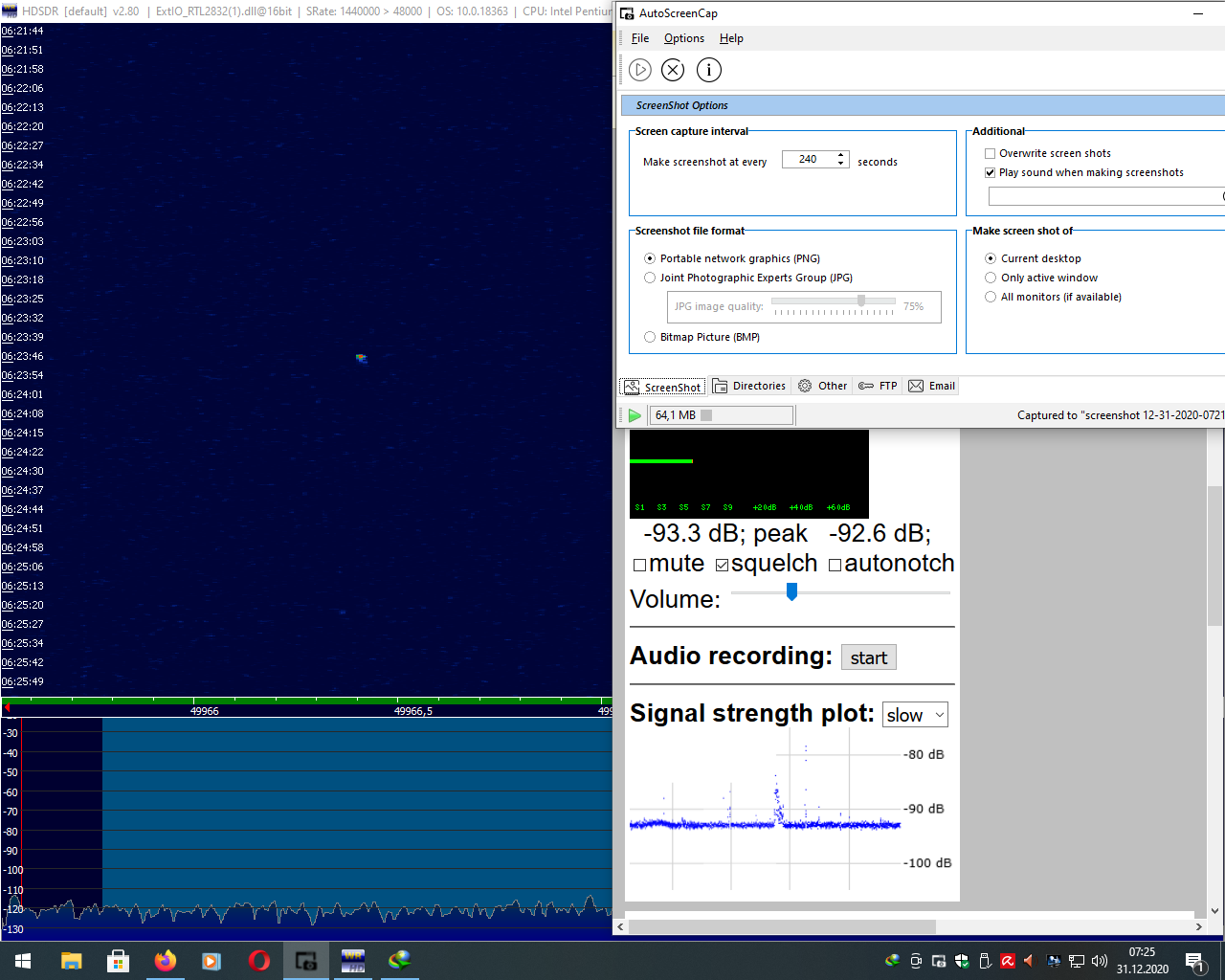Toggle the squelch checkbox
Screen dimensions: 1225x980
click(722, 565)
